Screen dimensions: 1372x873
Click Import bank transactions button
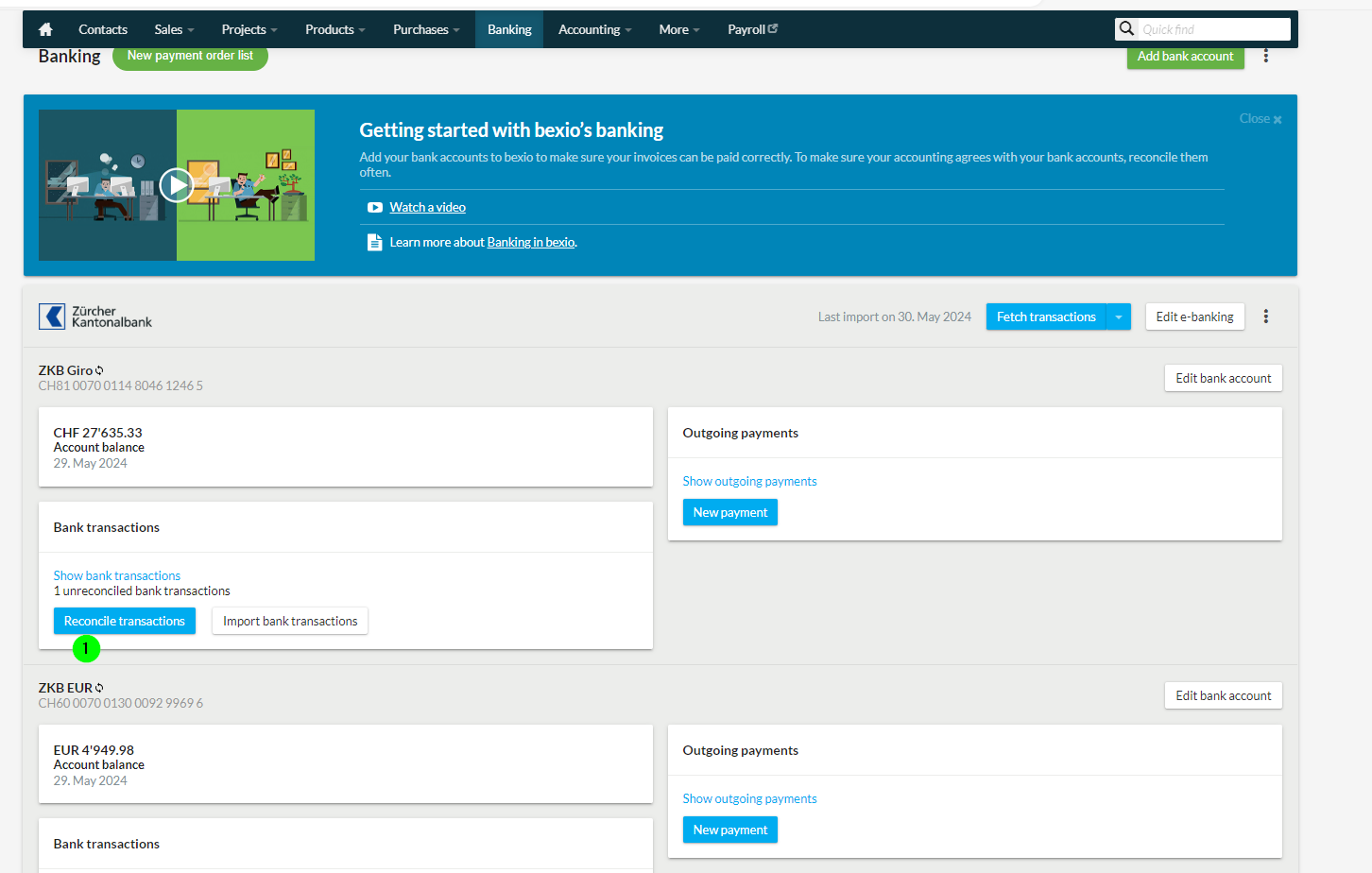(x=290, y=621)
